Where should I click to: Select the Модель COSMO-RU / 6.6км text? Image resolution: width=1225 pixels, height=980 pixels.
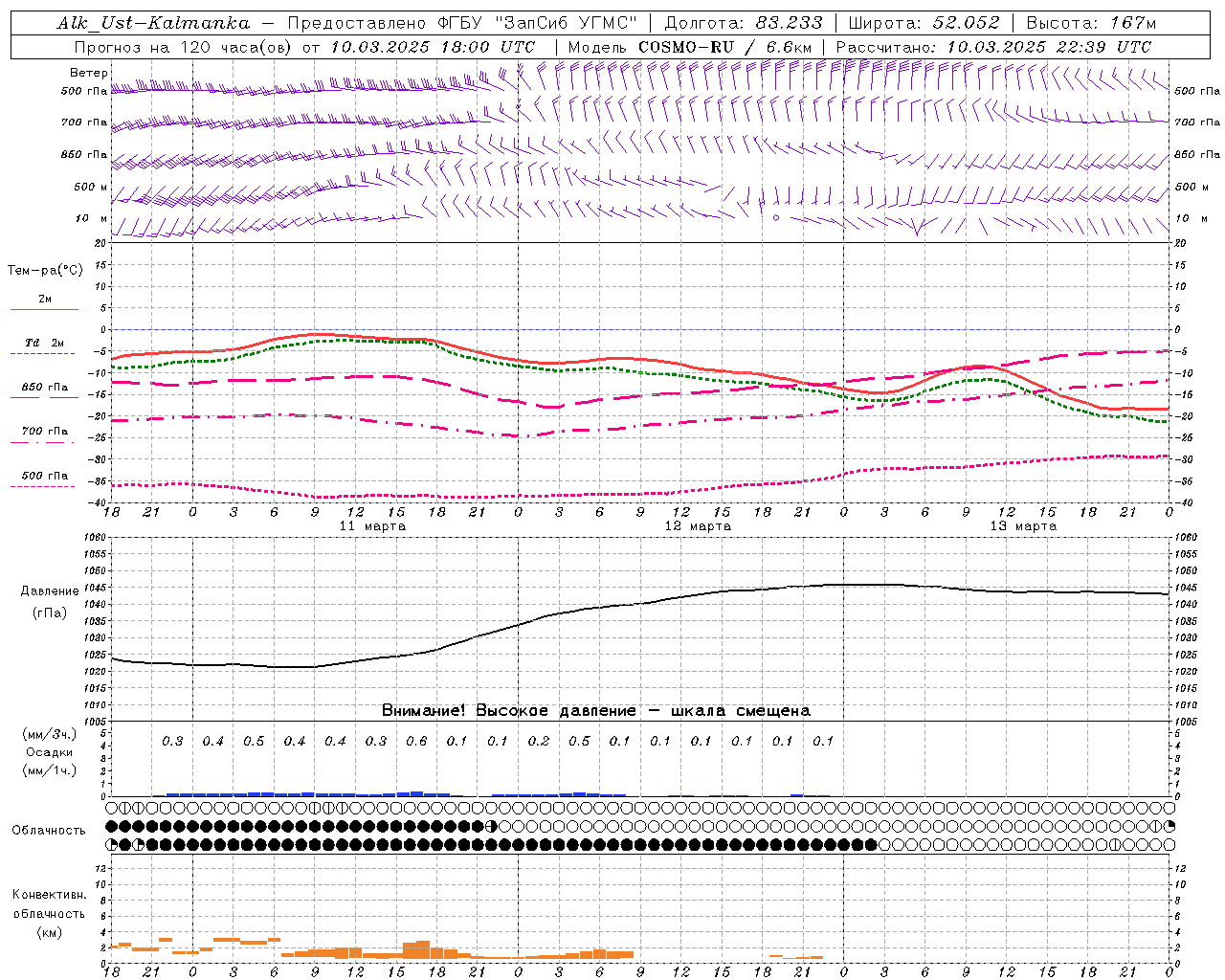(x=690, y=47)
